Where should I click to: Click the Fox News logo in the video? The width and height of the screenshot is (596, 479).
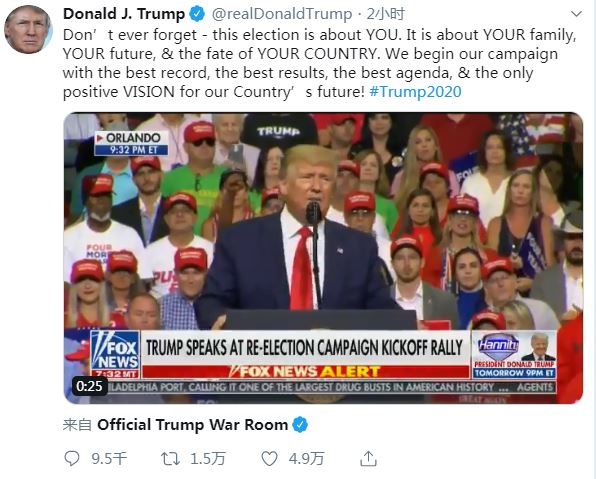pos(115,354)
